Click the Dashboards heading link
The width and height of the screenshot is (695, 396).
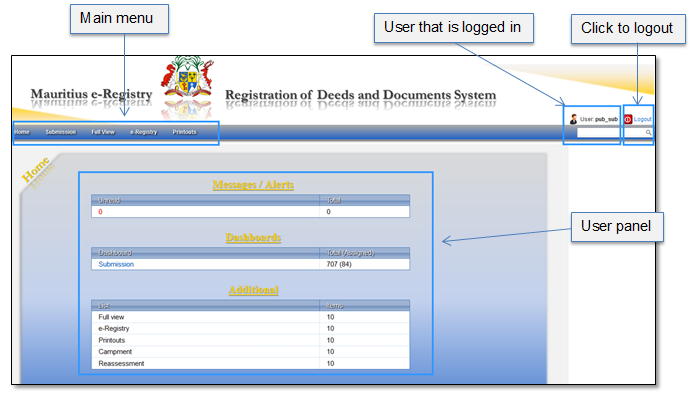pyautogui.click(x=253, y=237)
